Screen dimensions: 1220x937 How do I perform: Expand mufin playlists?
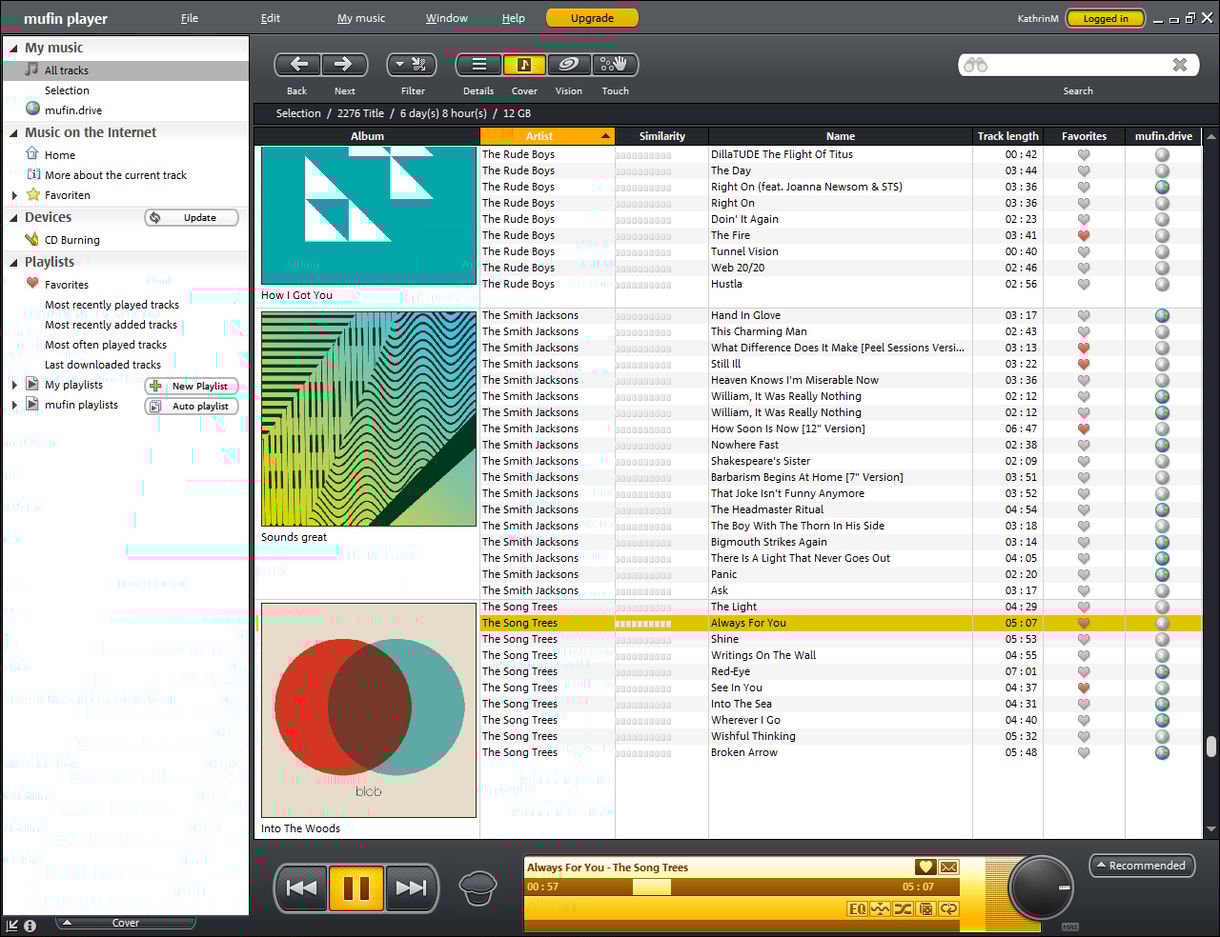(14, 405)
